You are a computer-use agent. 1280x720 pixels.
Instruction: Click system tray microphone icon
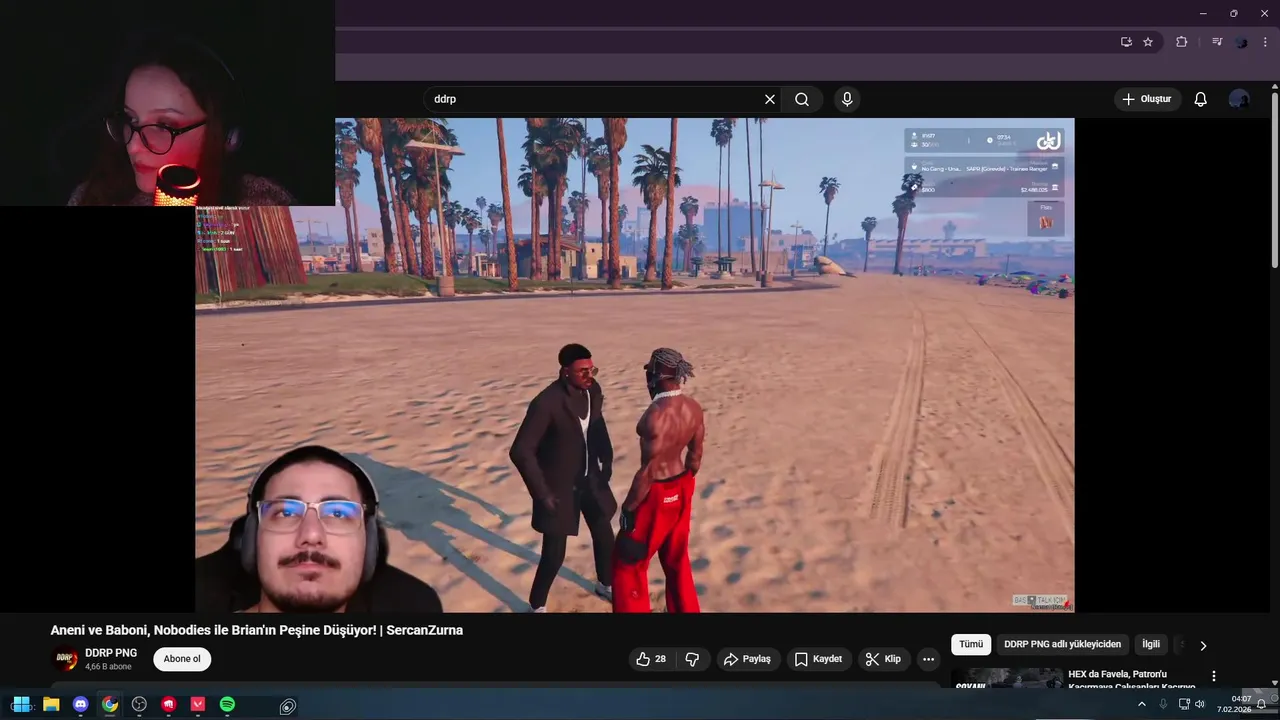1163,705
